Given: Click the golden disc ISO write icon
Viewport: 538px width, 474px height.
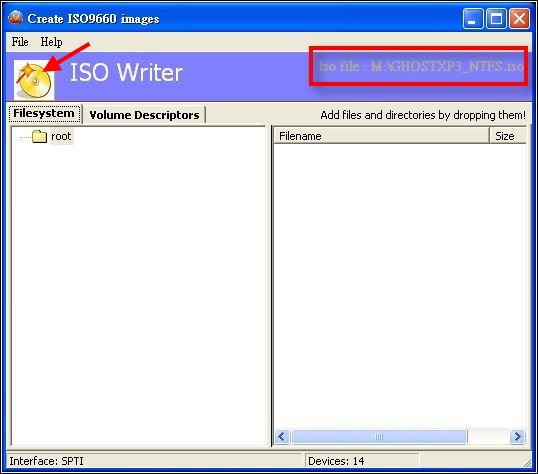Looking at the screenshot, I should coord(34,80).
